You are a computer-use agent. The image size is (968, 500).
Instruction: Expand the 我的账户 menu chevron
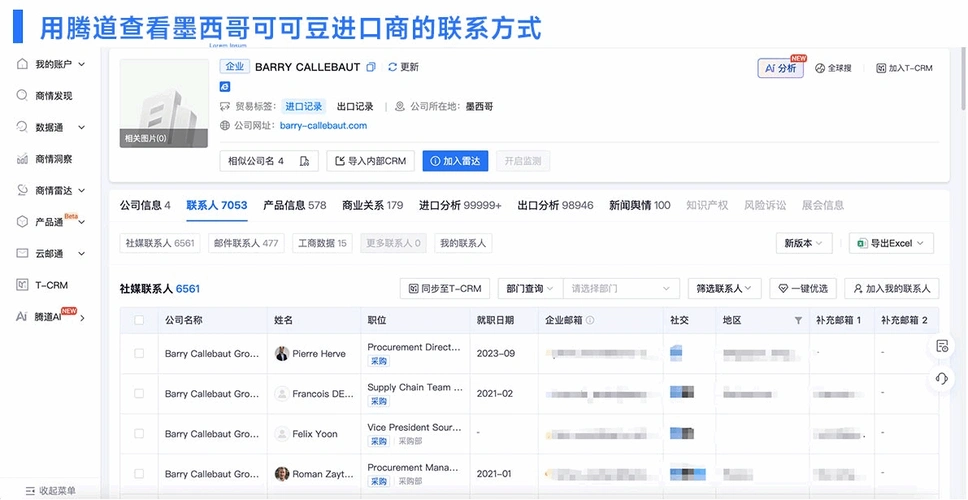[x=81, y=64]
